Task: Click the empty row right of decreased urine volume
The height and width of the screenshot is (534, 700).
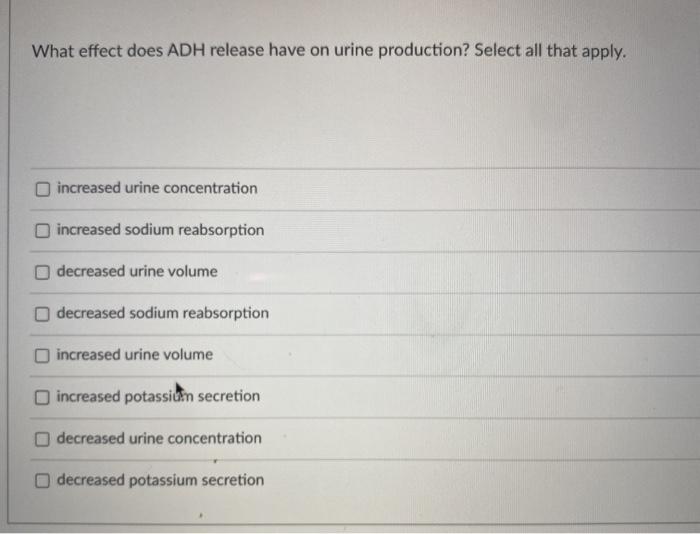Action: (x=458, y=272)
